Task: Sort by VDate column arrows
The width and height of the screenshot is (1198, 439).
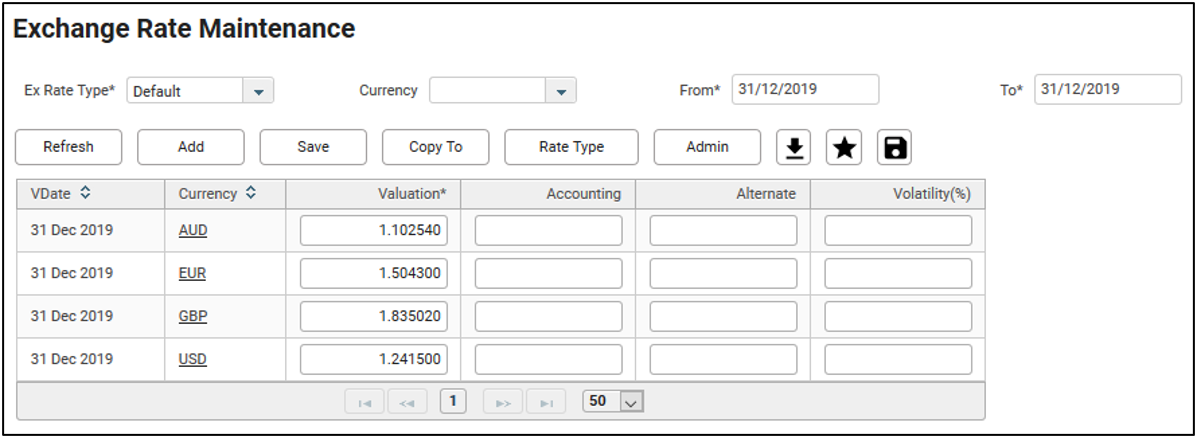Action: [86, 194]
